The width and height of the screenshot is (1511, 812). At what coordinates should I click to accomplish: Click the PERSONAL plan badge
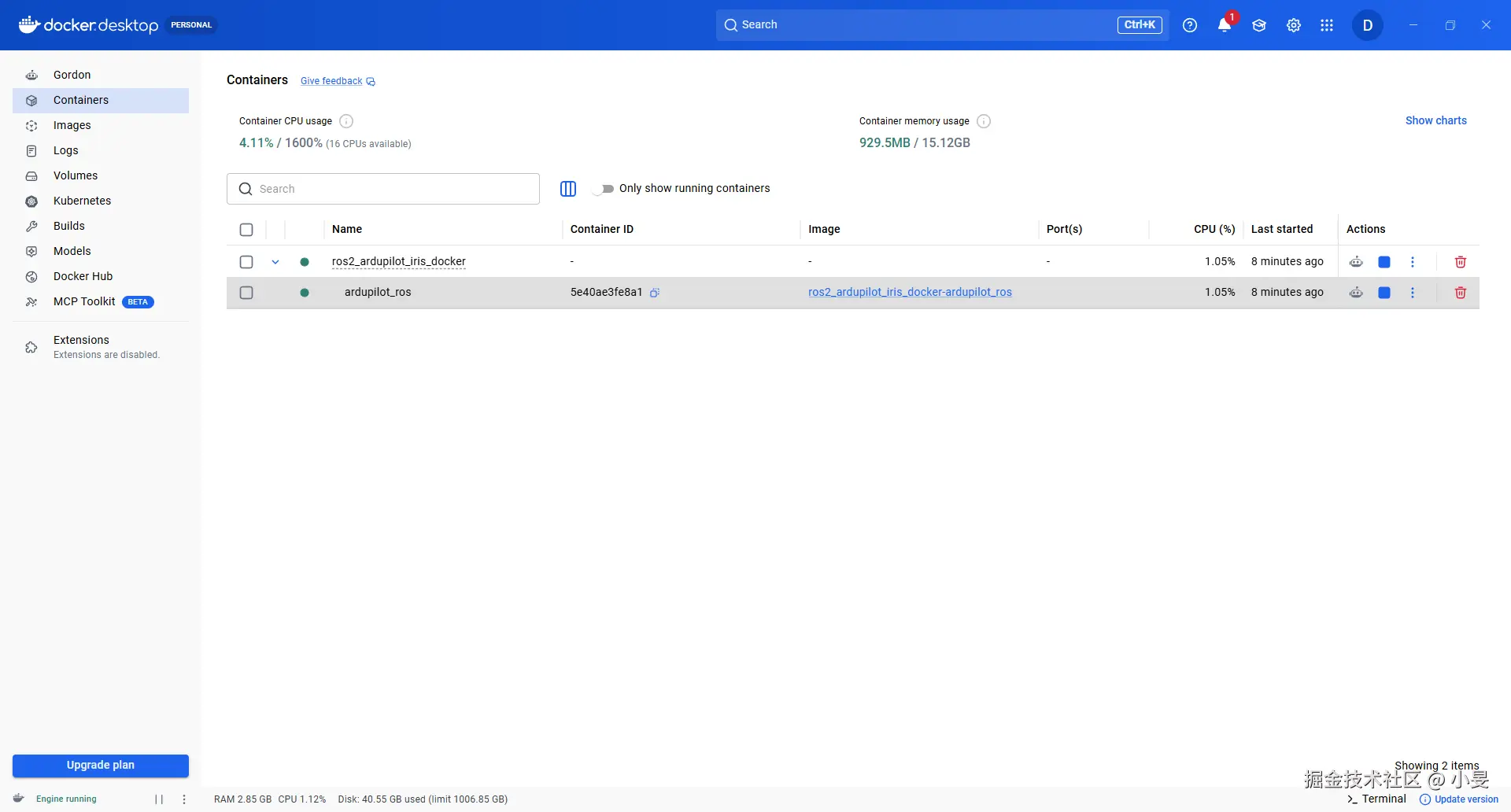click(191, 25)
